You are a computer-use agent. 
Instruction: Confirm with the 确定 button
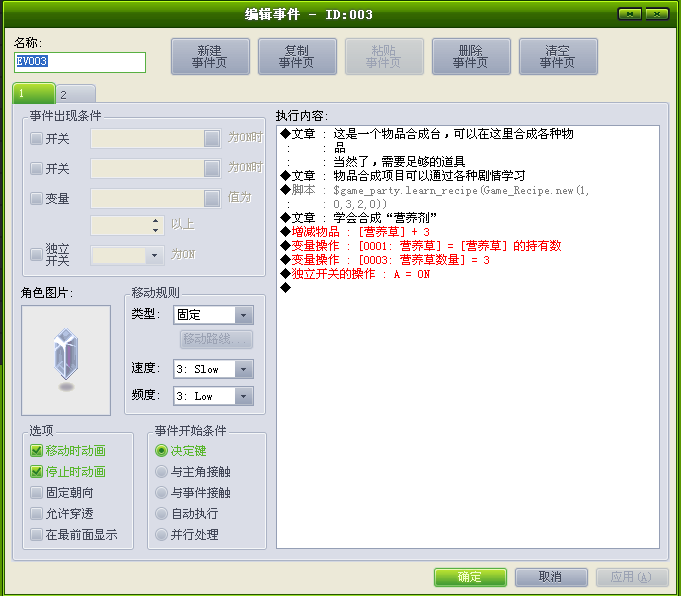pyautogui.click(x=470, y=577)
